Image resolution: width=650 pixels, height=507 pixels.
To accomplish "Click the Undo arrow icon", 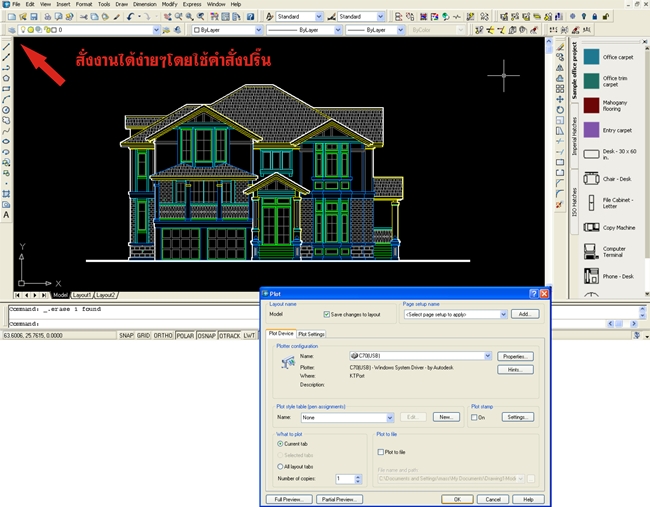I will click(130, 17).
